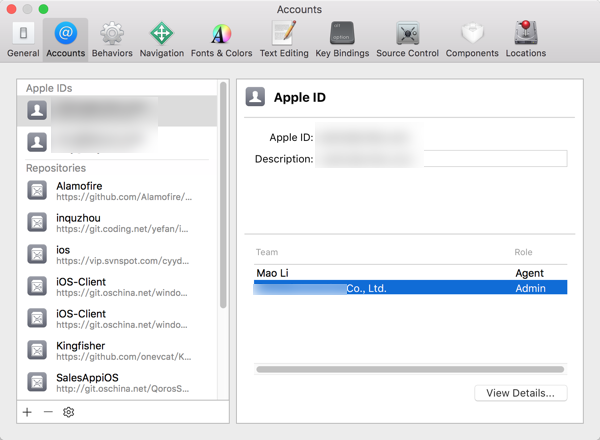This screenshot has width=600, height=440.
Task: Click the remove account minus button
Action: 48,412
